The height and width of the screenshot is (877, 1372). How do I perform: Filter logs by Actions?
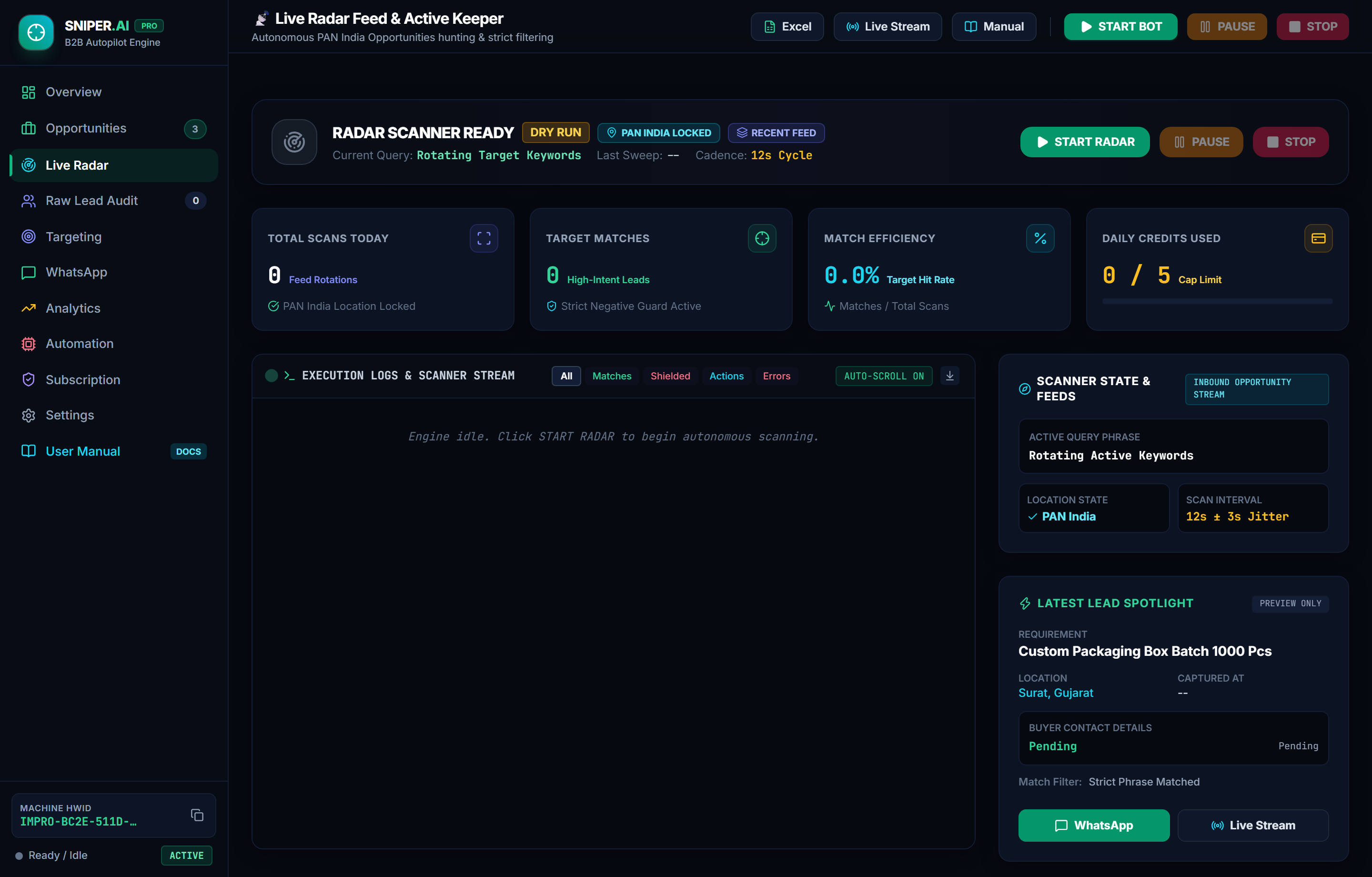(726, 376)
